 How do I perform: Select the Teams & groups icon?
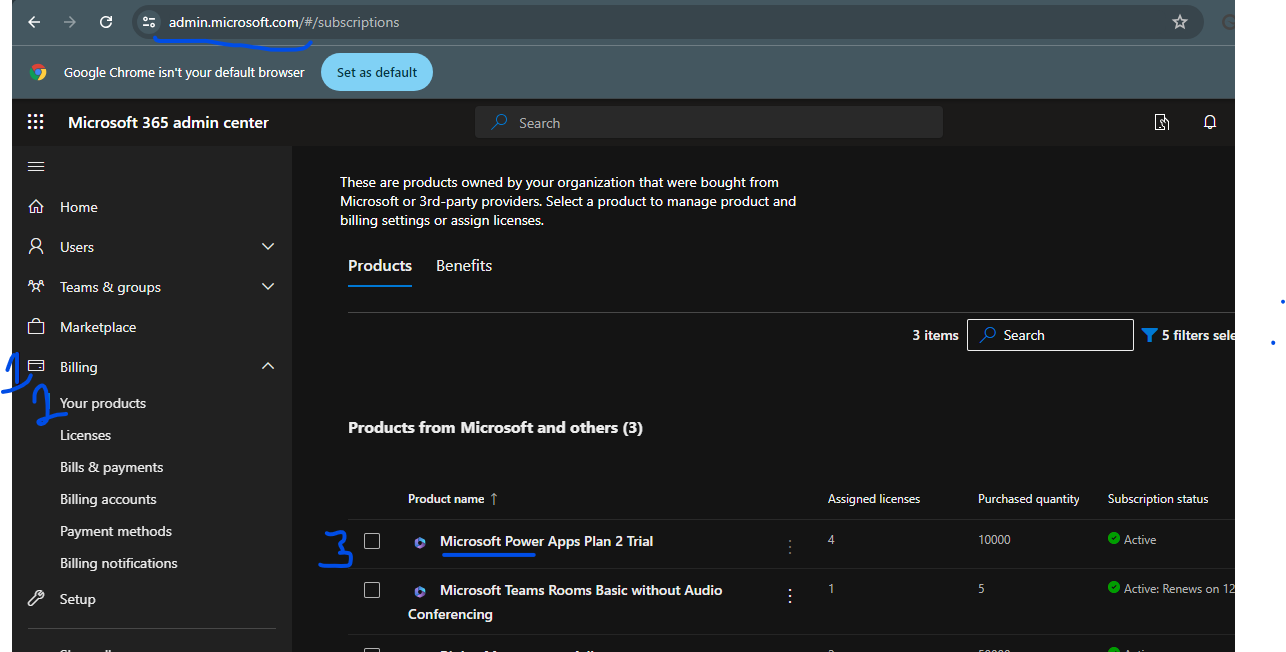[36, 286]
